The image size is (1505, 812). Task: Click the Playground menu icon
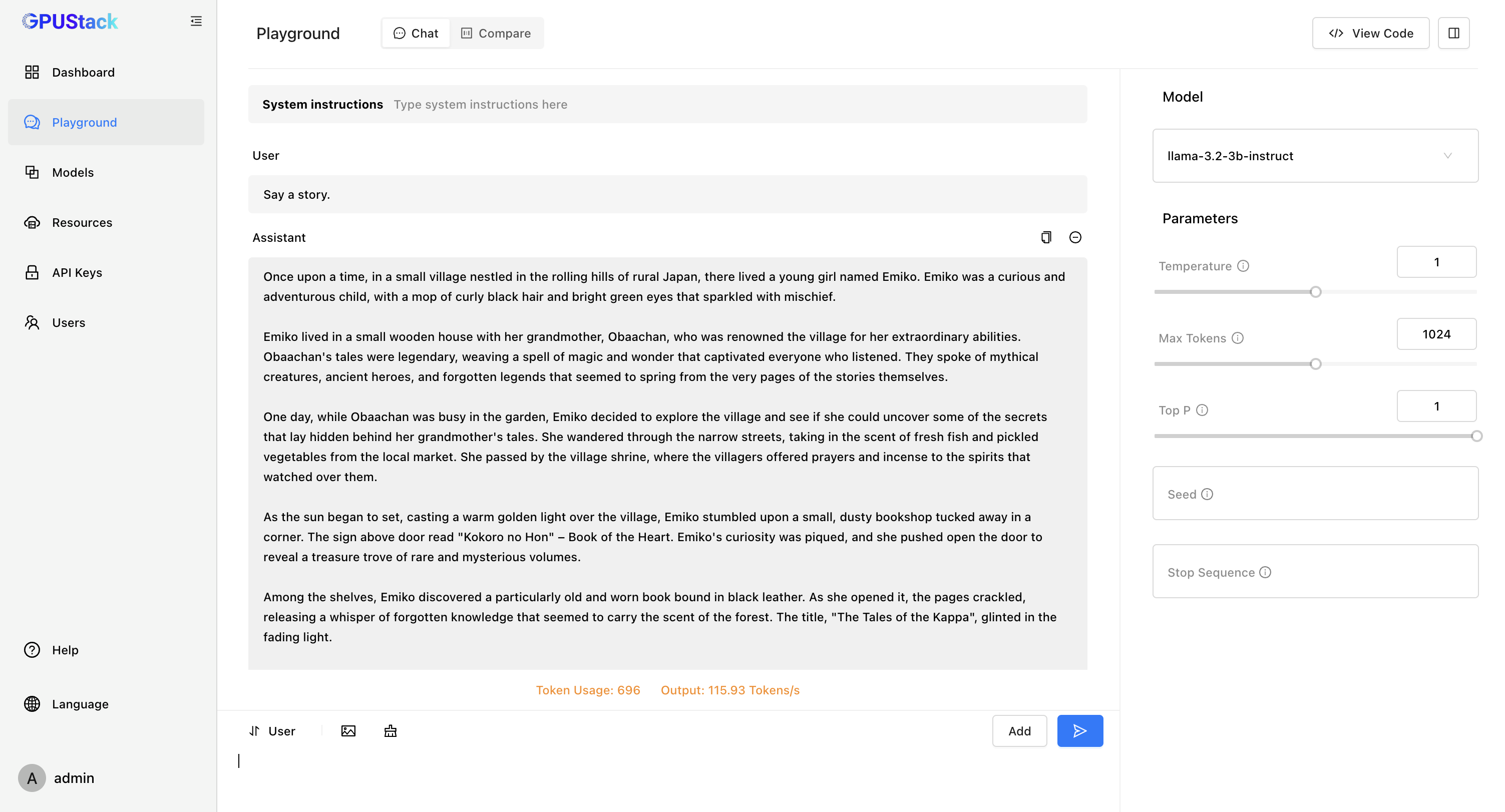[32, 122]
